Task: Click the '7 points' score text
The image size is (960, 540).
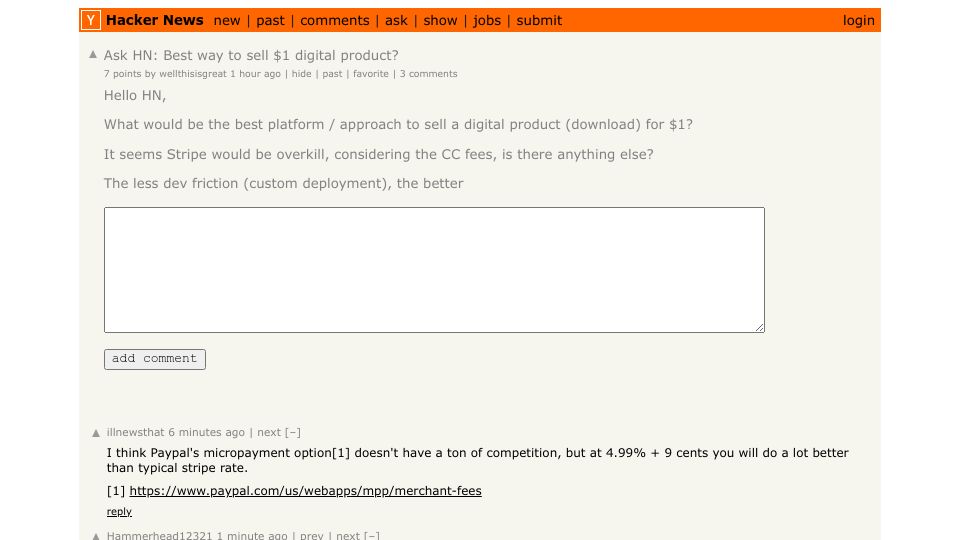Action: pos(122,73)
